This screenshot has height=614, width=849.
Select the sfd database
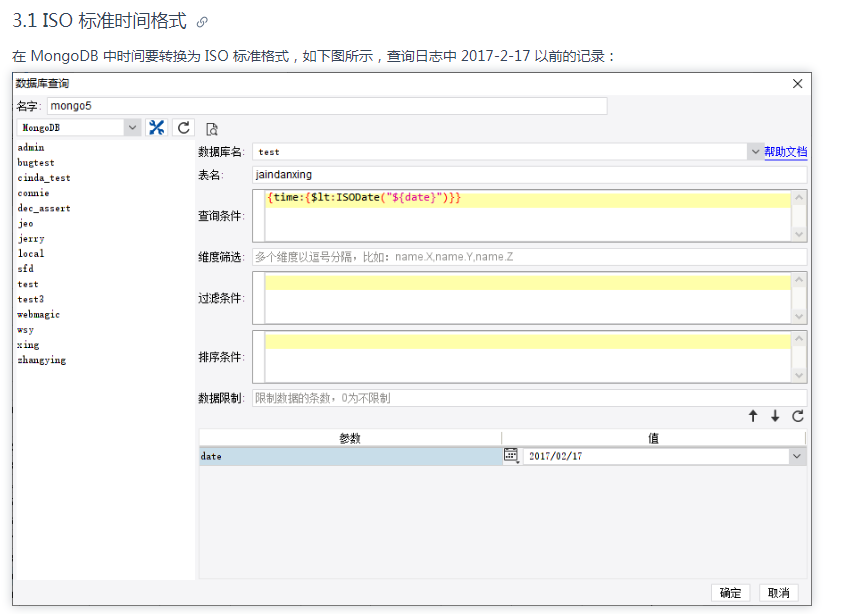[25, 269]
